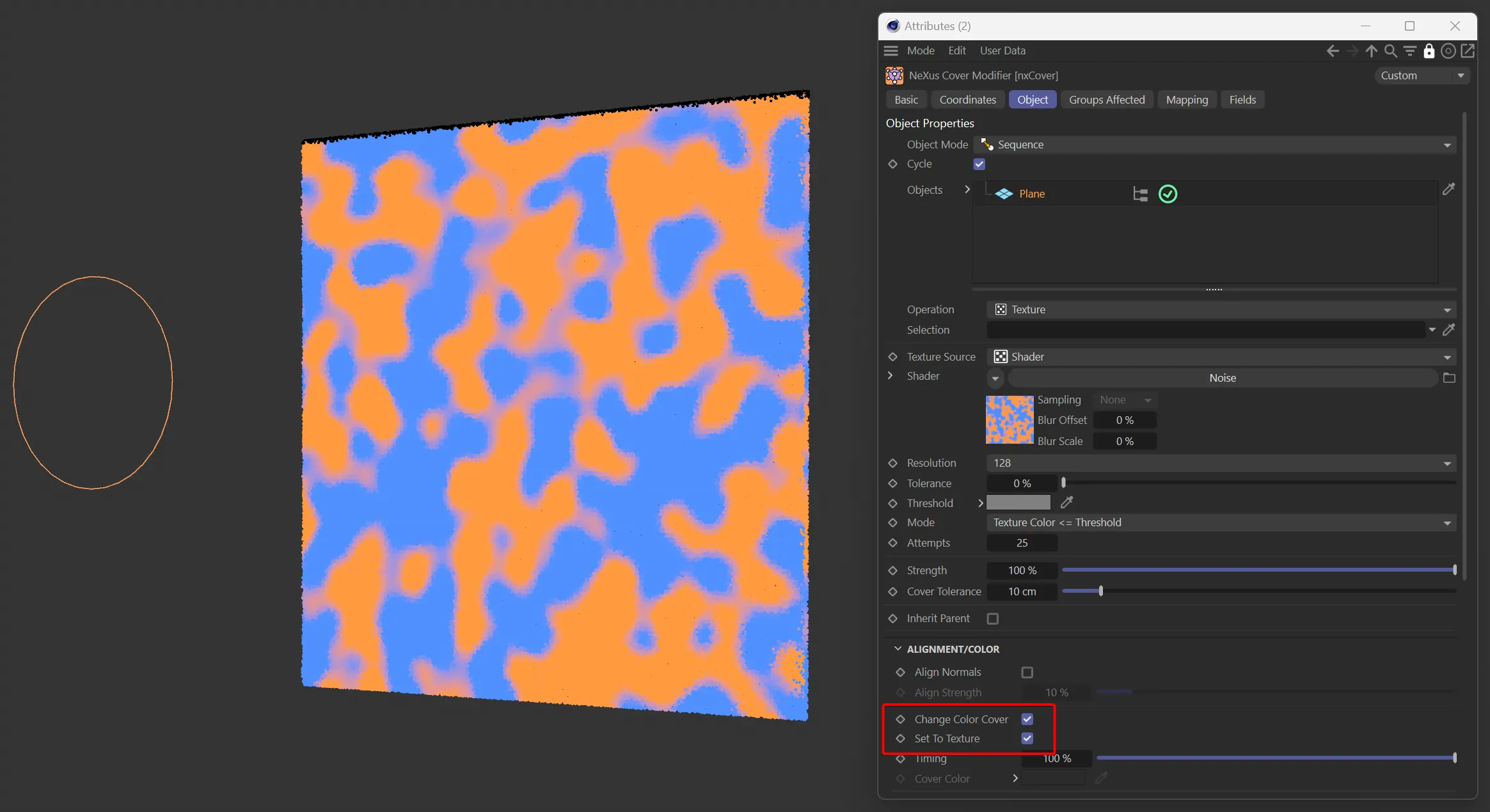Open the shader folder icon beside Noise
The height and width of the screenshot is (812, 1490).
[x=1449, y=378]
